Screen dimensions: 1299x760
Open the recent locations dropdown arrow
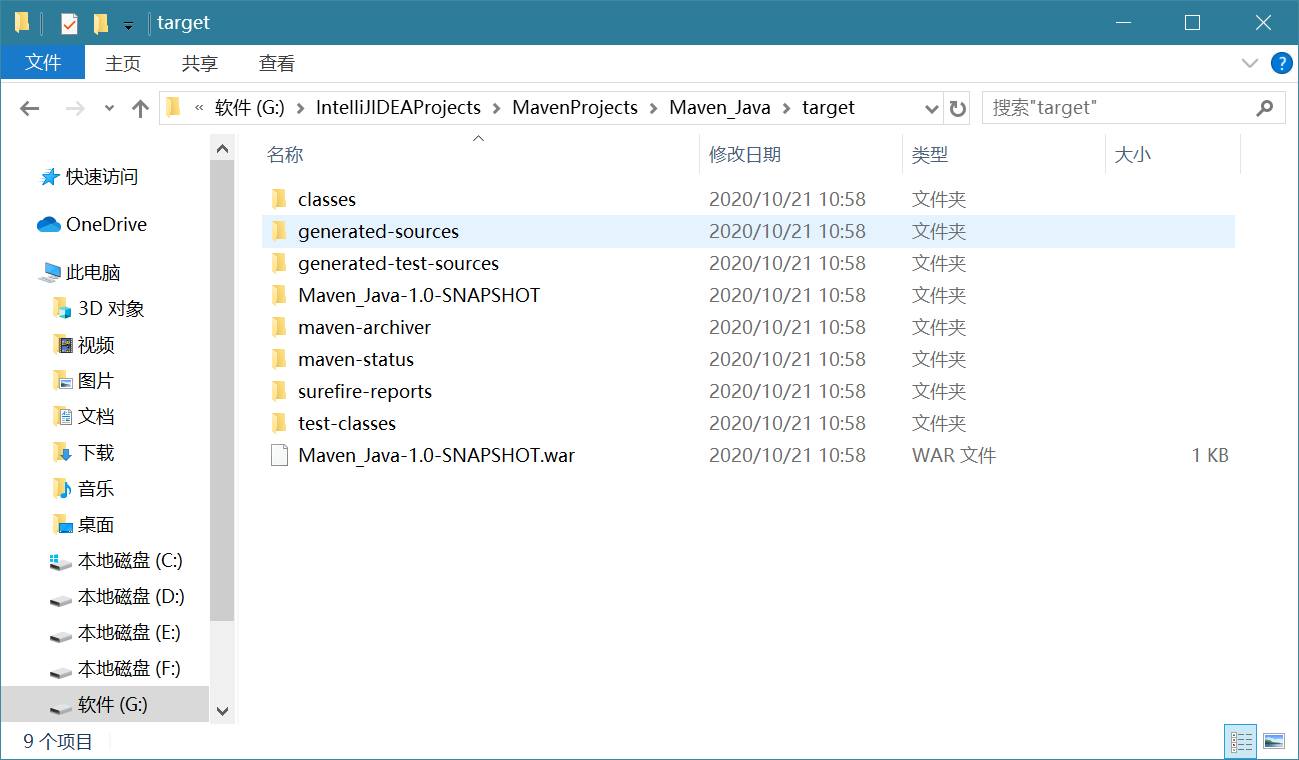click(x=109, y=108)
